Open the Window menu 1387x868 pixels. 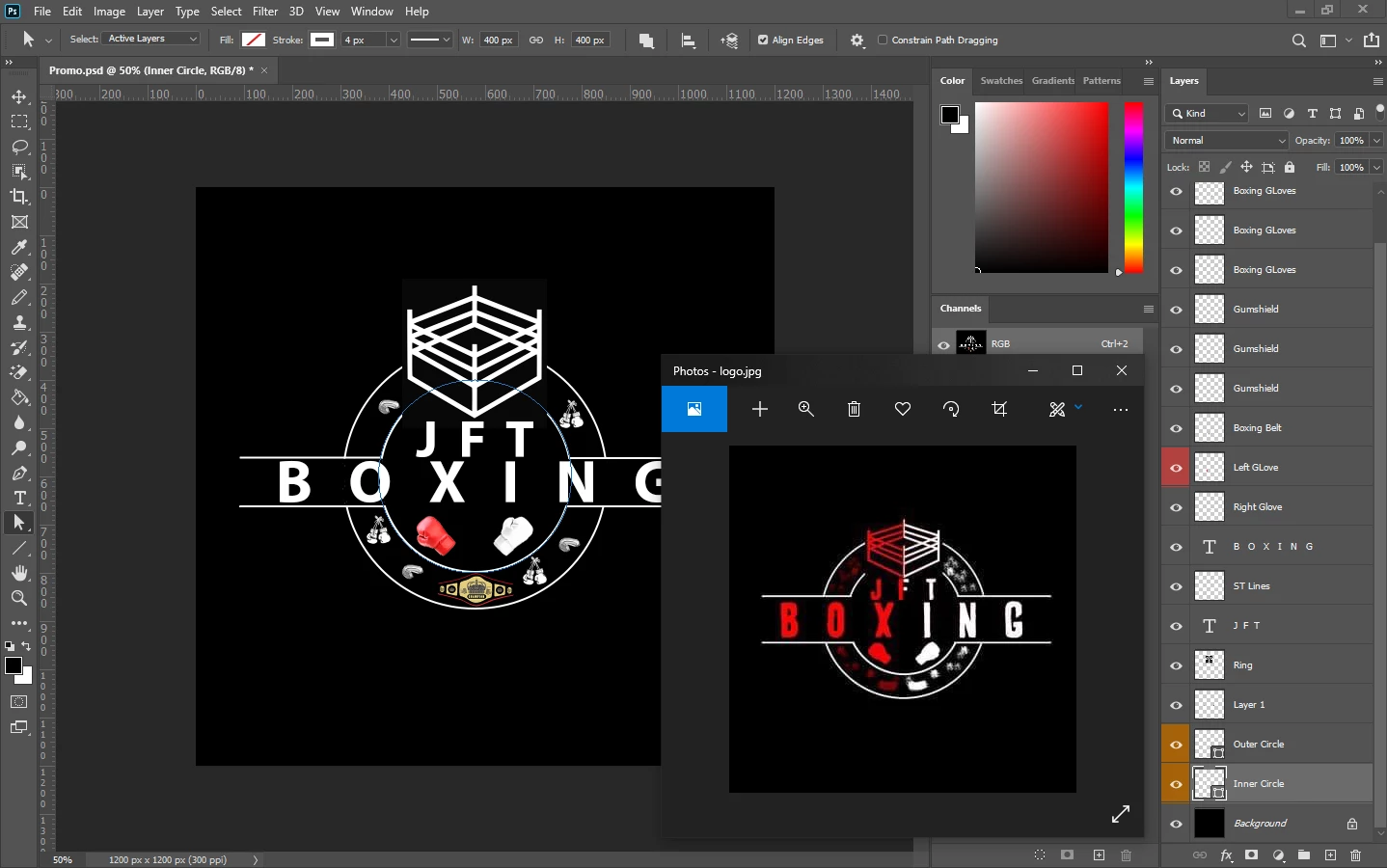pyautogui.click(x=371, y=12)
